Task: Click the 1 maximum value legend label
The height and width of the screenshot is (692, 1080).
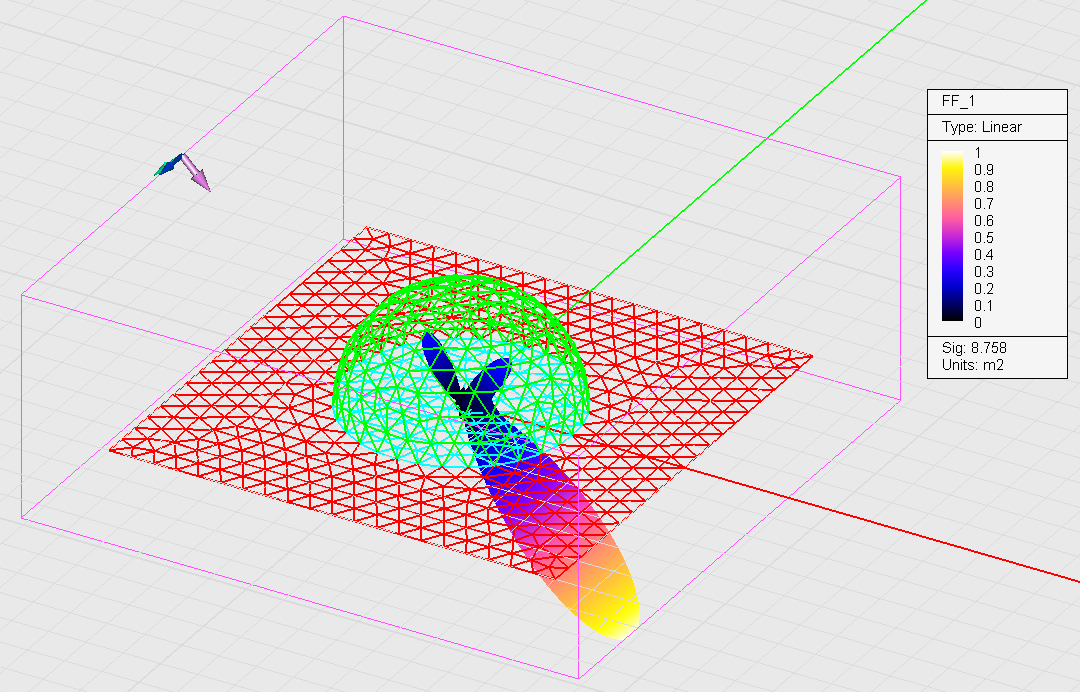Action: click(979, 152)
